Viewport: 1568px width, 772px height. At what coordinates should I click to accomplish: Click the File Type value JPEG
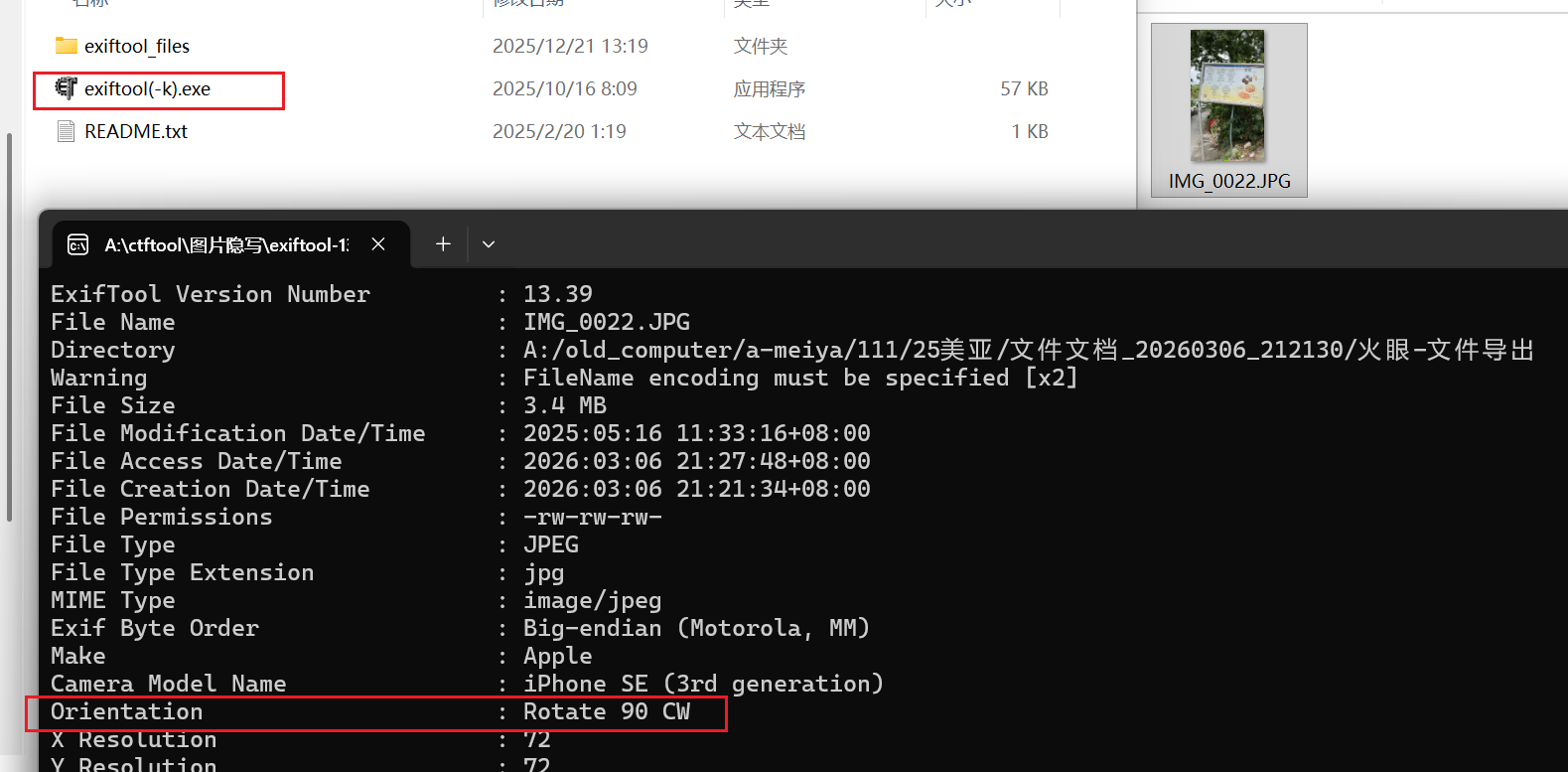551,544
